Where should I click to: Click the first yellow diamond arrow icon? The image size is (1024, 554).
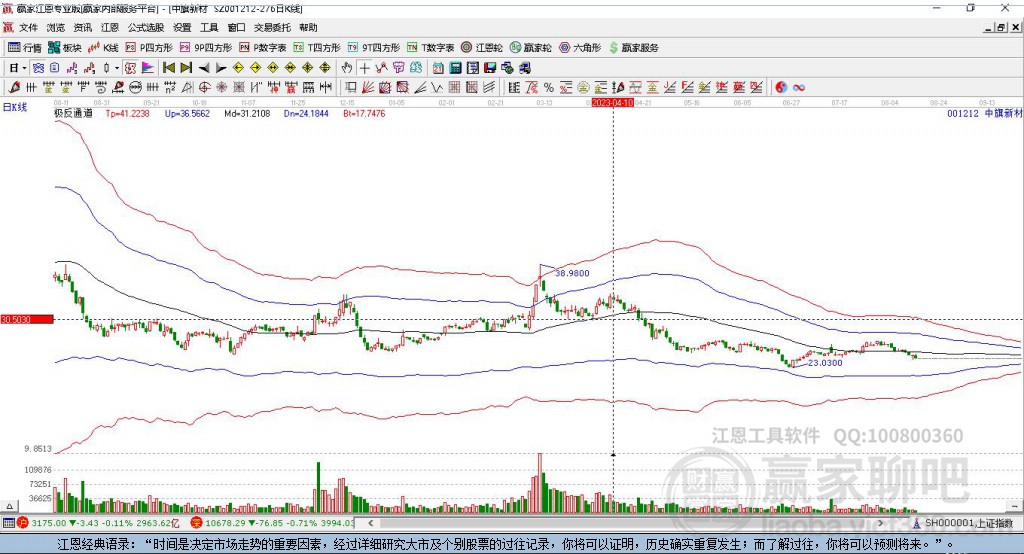pos(238,68)
